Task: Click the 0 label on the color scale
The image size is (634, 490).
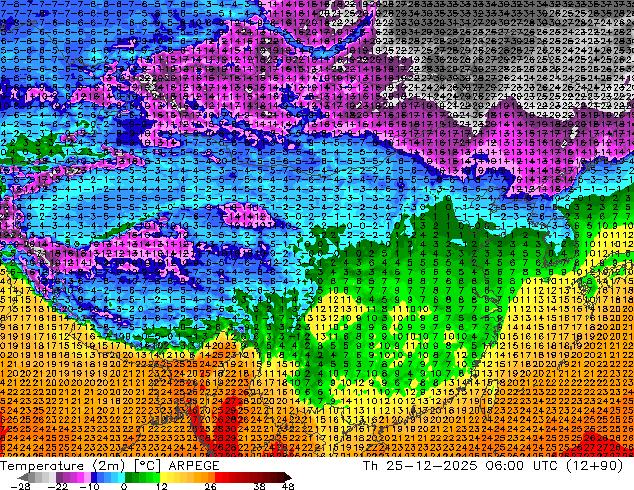Action: pos(124,486)
